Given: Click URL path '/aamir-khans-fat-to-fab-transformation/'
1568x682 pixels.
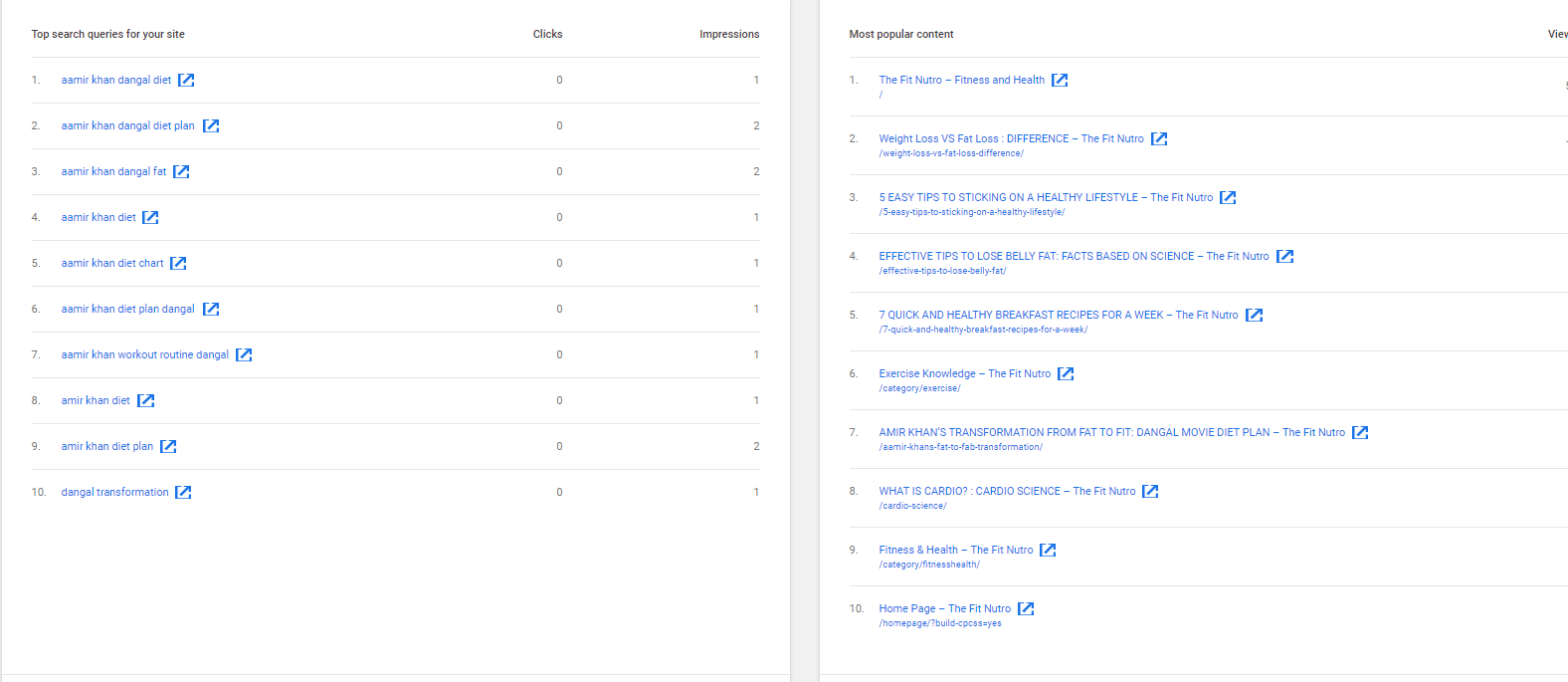Looking at the screenshot, I should click(x=961, y=447).
